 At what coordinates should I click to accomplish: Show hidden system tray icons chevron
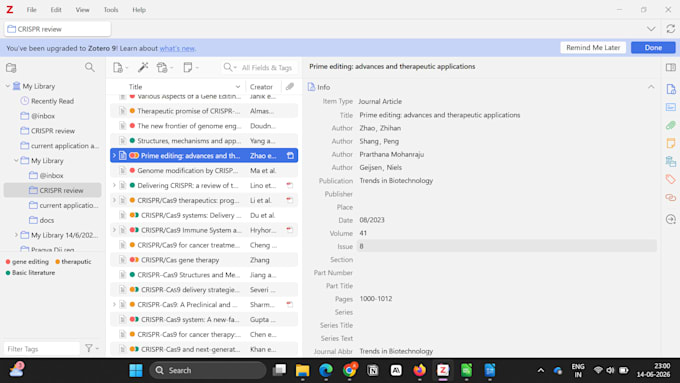click(x=540, y=370)
